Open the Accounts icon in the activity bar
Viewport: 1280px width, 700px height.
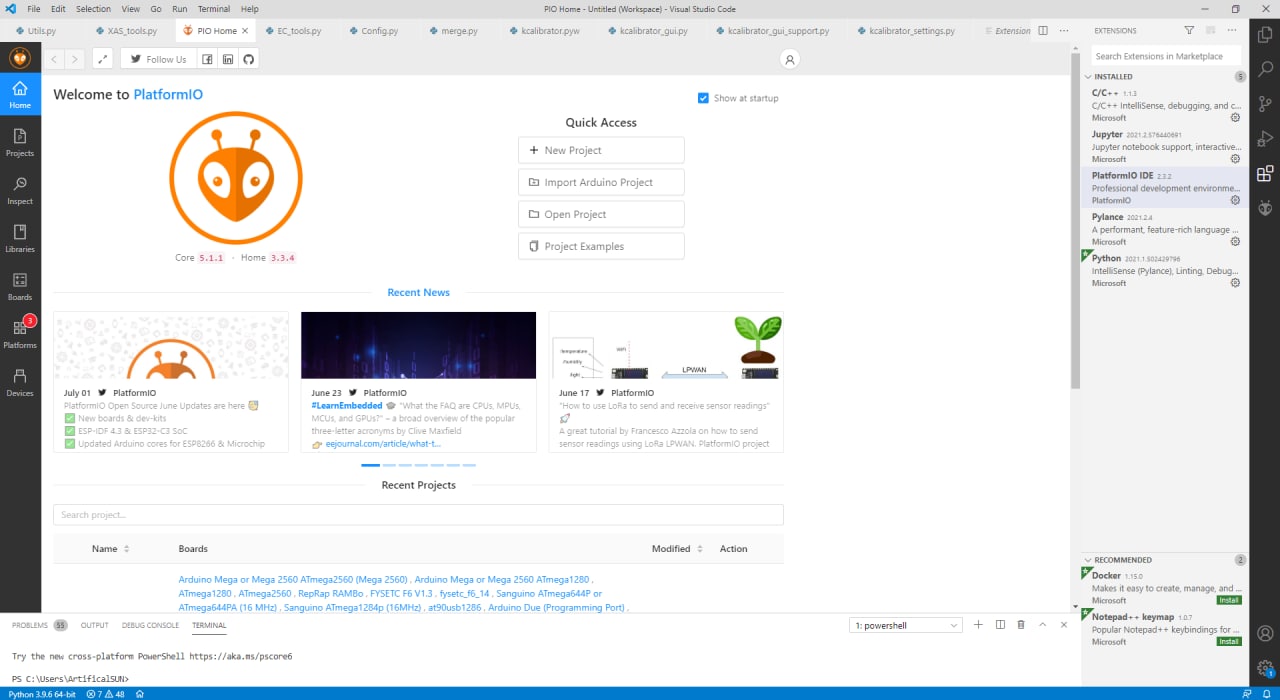(1265, 633)
